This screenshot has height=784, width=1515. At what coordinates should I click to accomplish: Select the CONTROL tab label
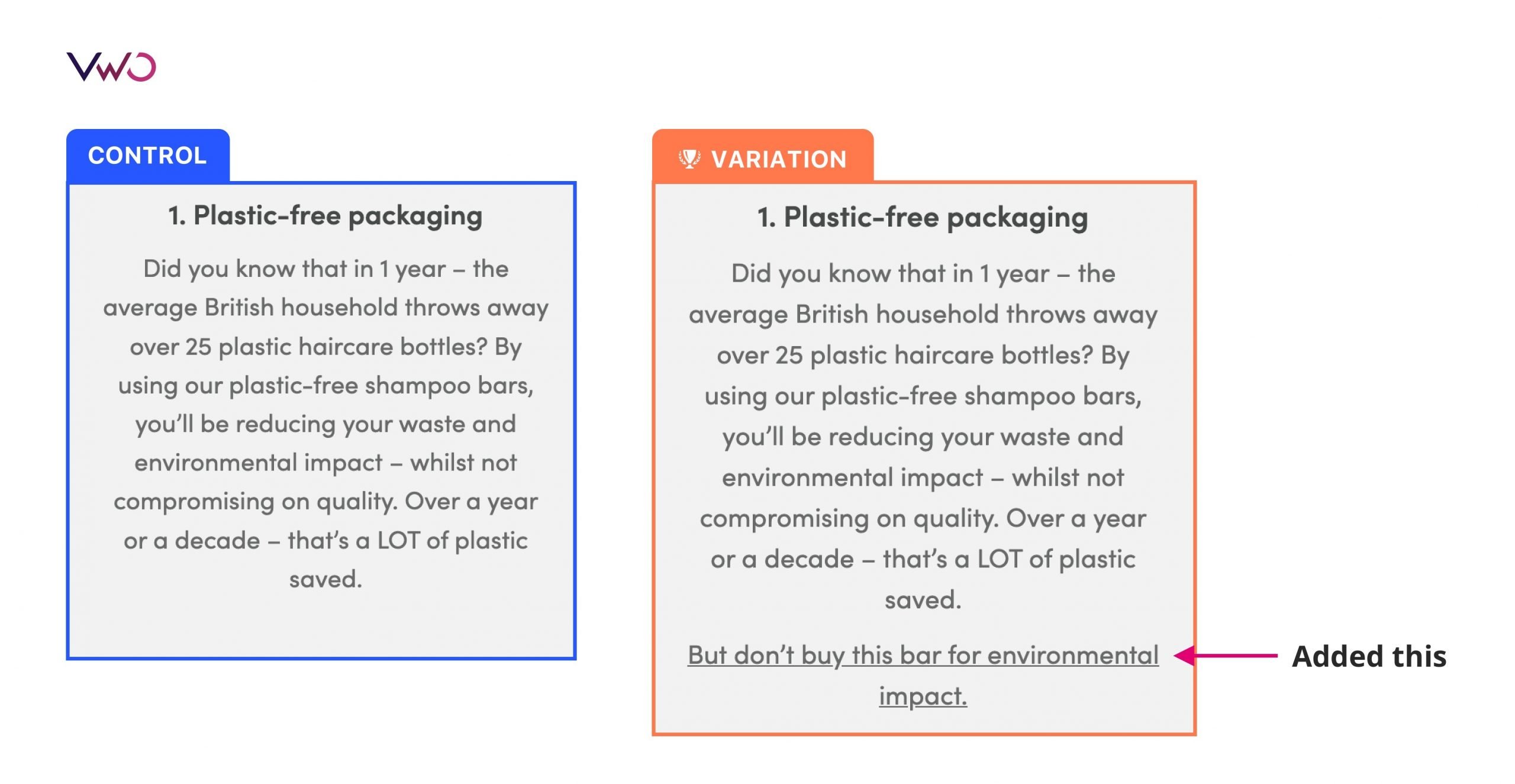point(147,156)
